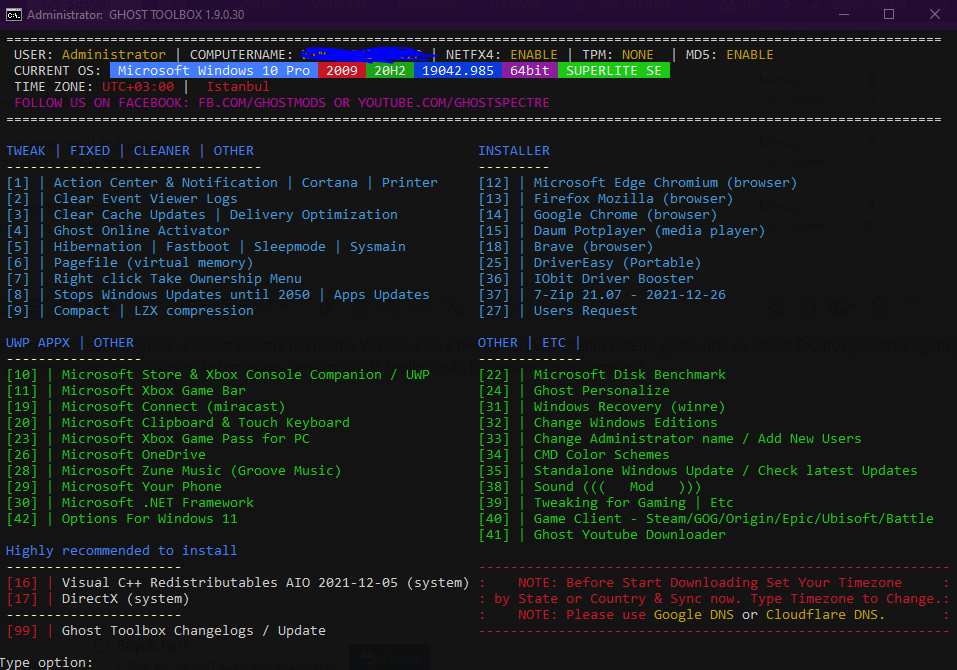Click 'Brave (browser)' entry
This screenshot has width=957, height=670.
point(593,247)
